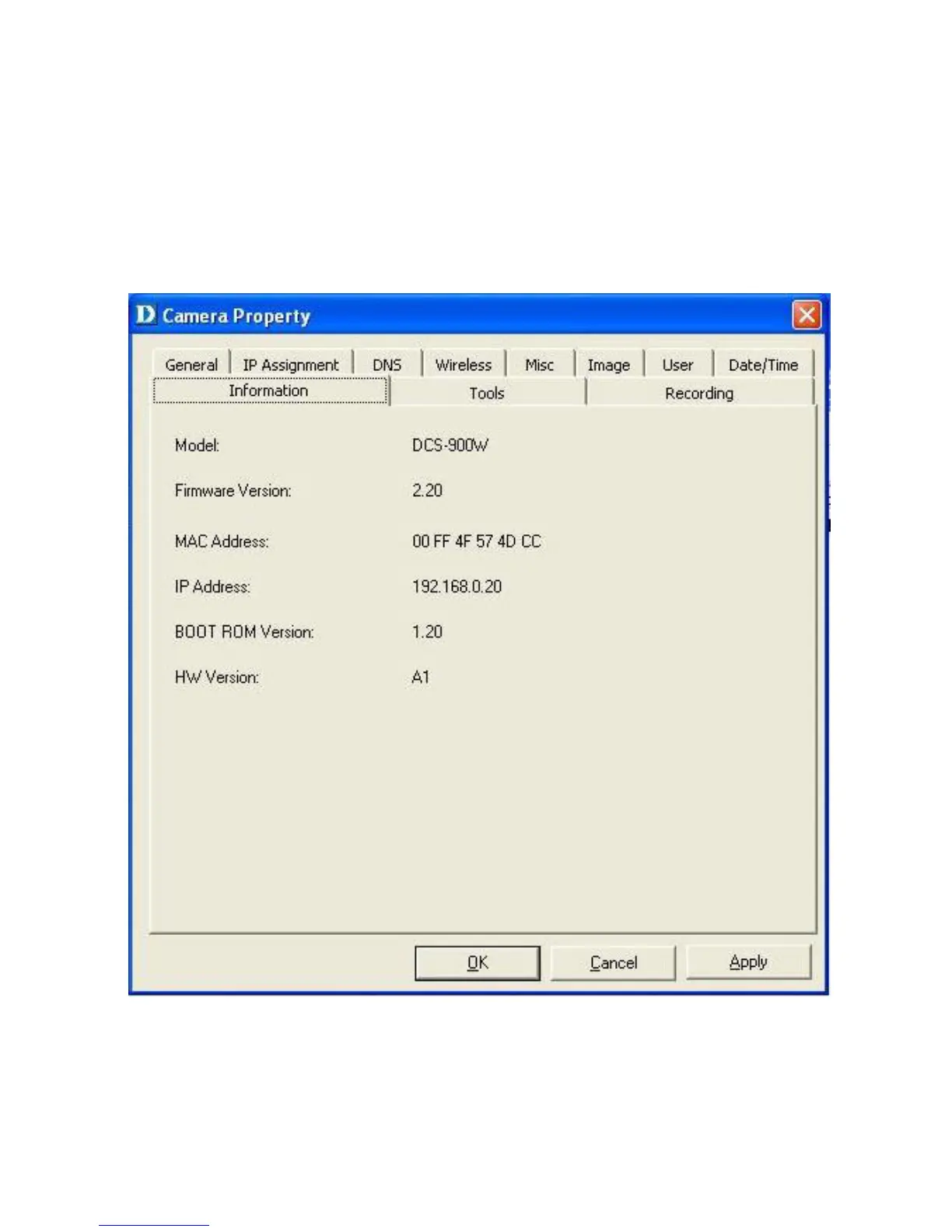Click the IP Address: label

click(x=212, y=586)
